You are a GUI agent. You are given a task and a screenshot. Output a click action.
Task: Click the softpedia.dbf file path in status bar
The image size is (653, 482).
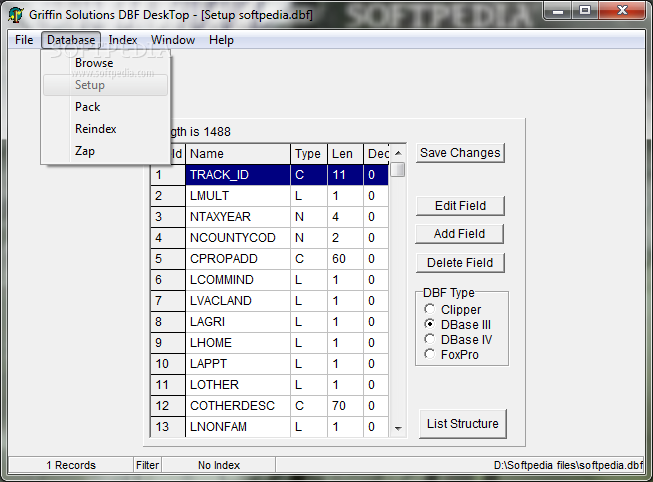tap(568, 465)
